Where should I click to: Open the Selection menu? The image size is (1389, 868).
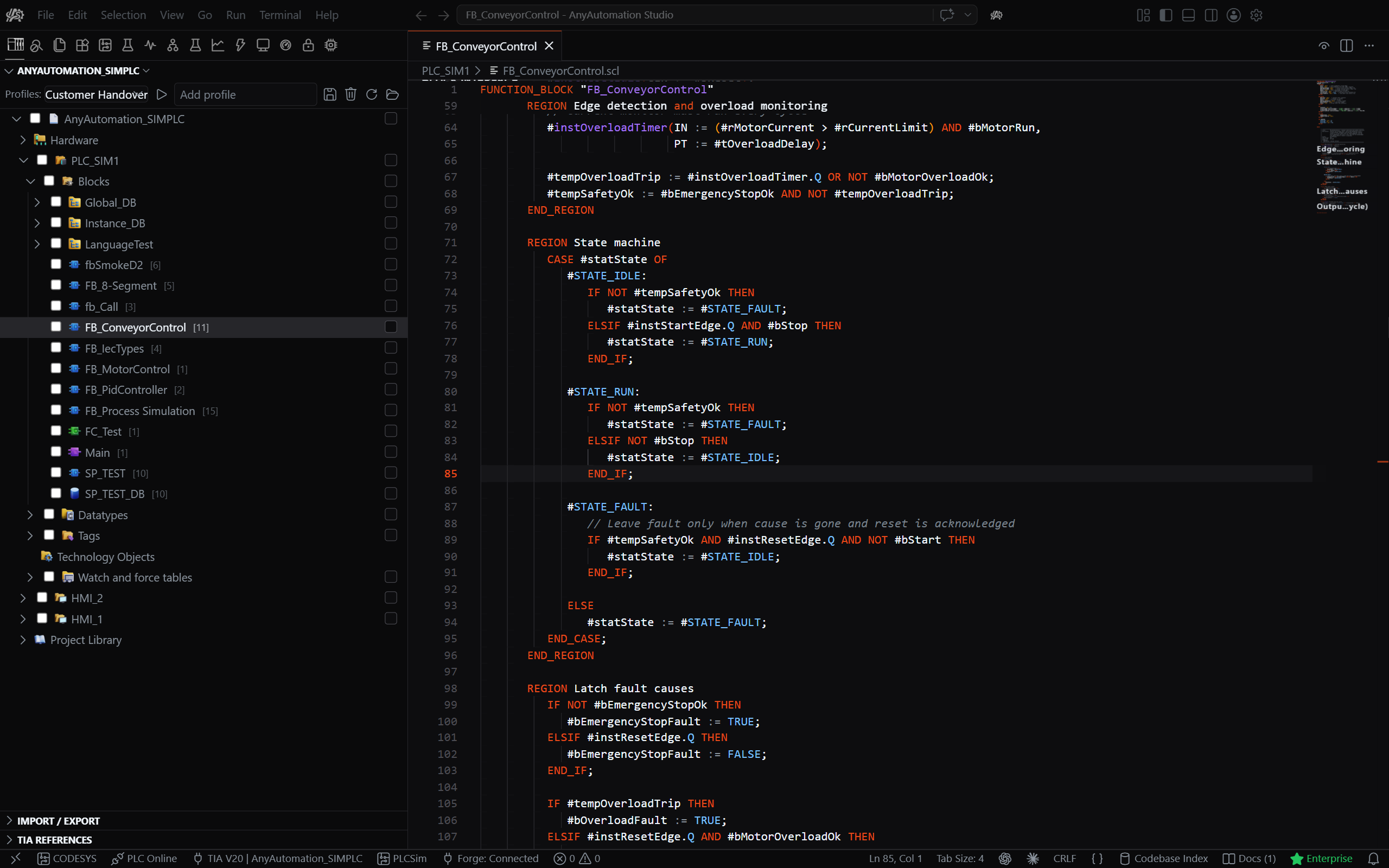(123, 15)
